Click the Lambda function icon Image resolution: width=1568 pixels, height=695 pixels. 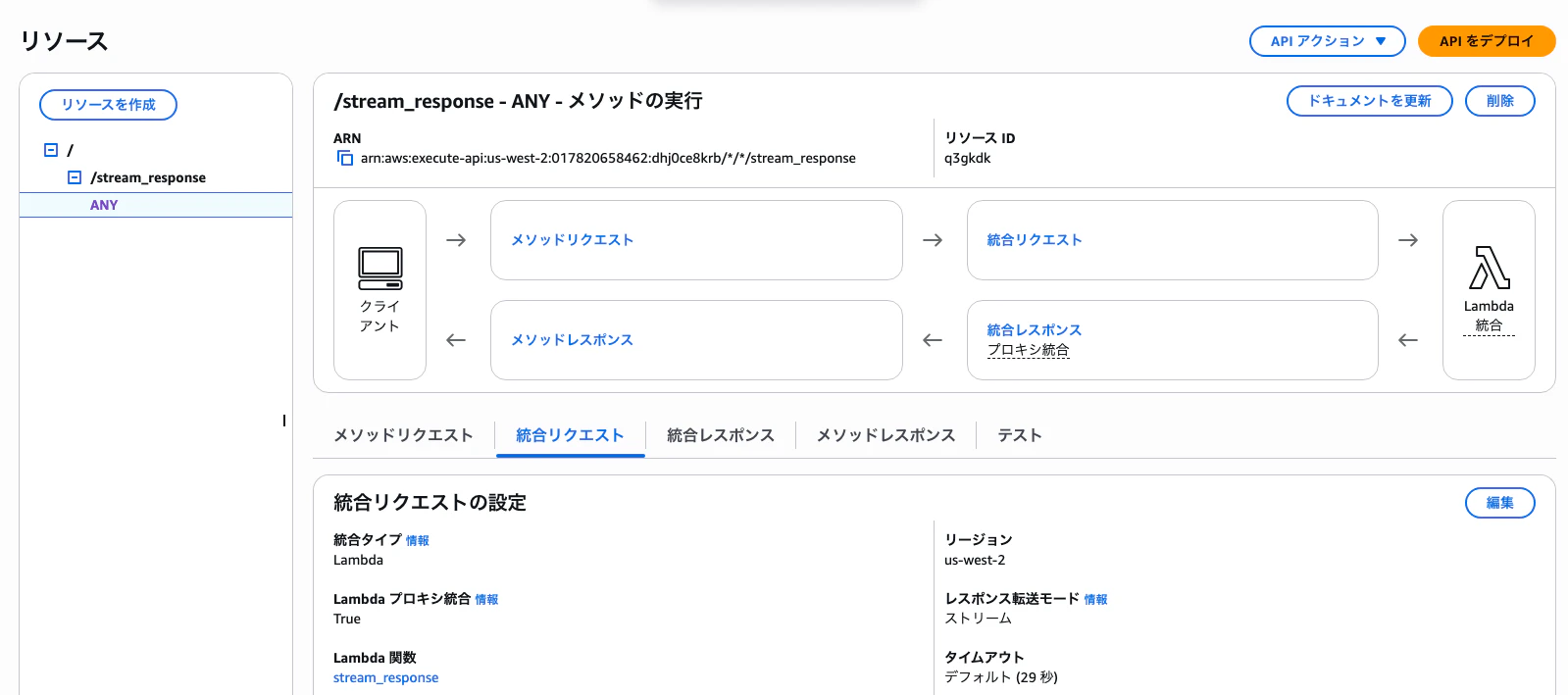pyautogui.click(x=1489, y=268)
